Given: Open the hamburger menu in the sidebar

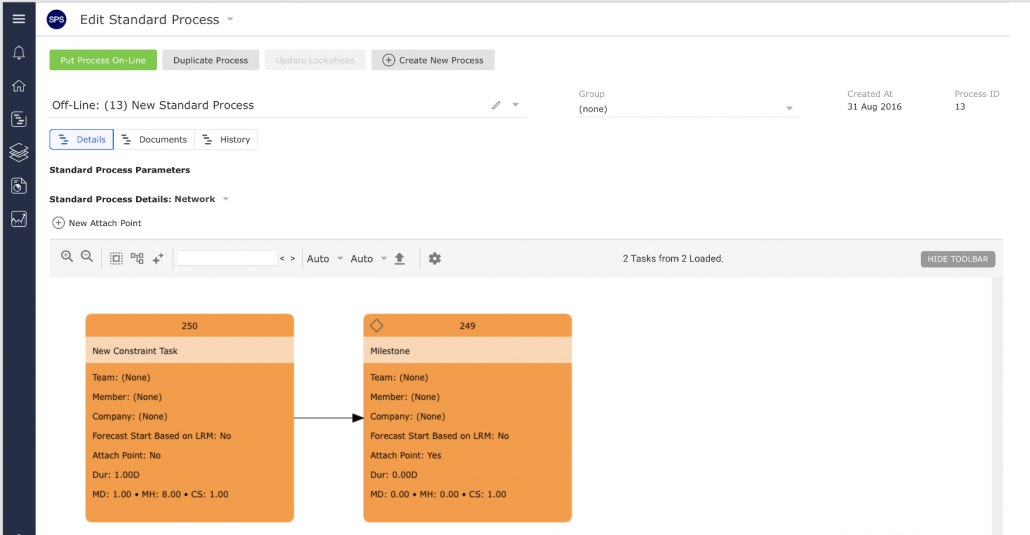Looking at the screenshot, I should coord(18,19).
